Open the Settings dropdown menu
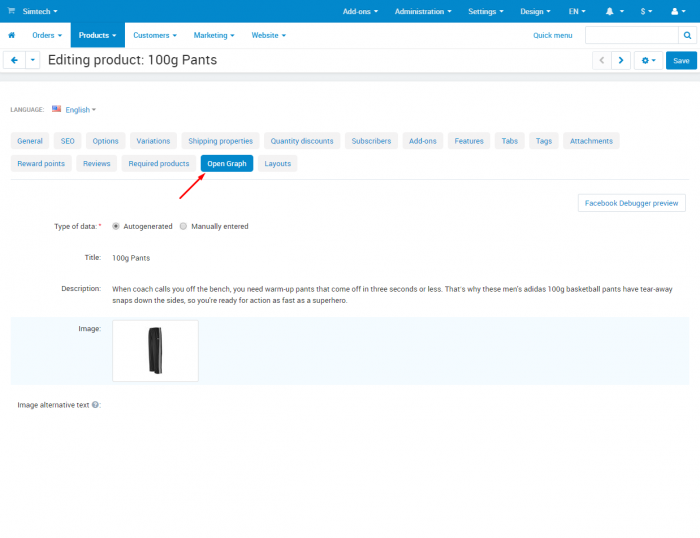 click(486, 11)
